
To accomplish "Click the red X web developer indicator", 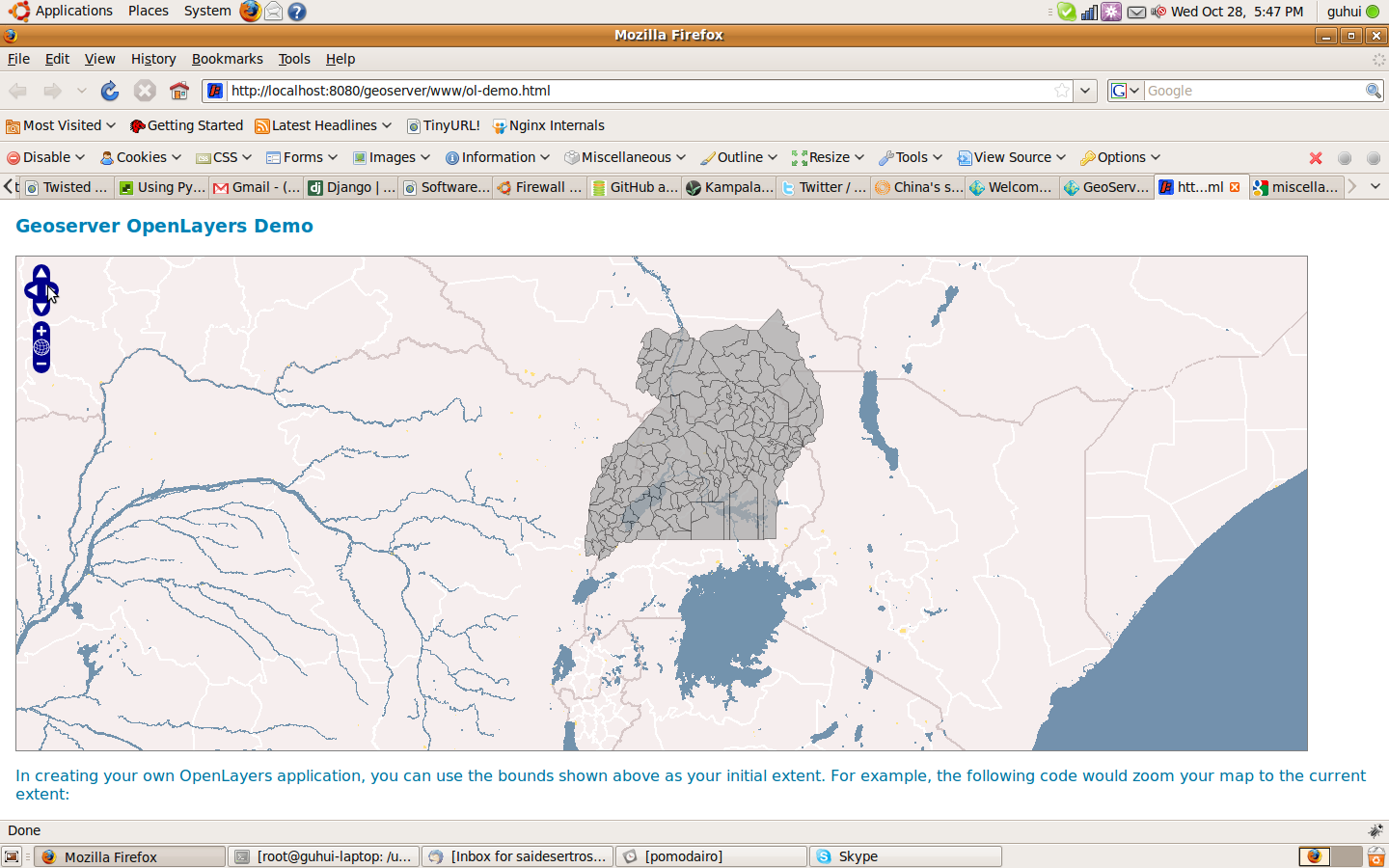I will [1315, 157].
